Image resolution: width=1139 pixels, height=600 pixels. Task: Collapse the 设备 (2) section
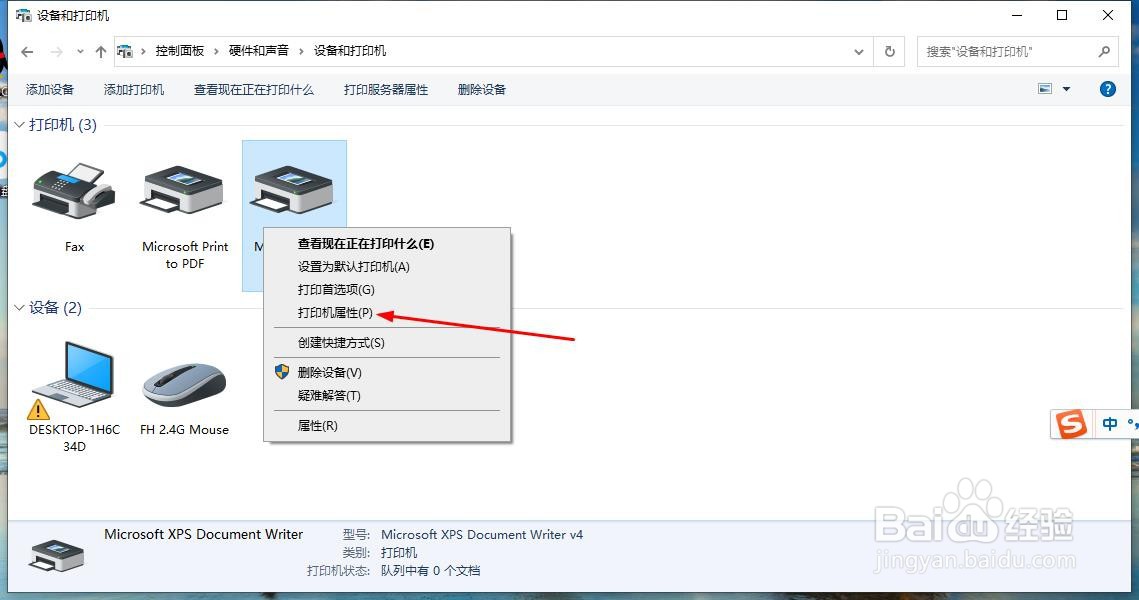18,308
